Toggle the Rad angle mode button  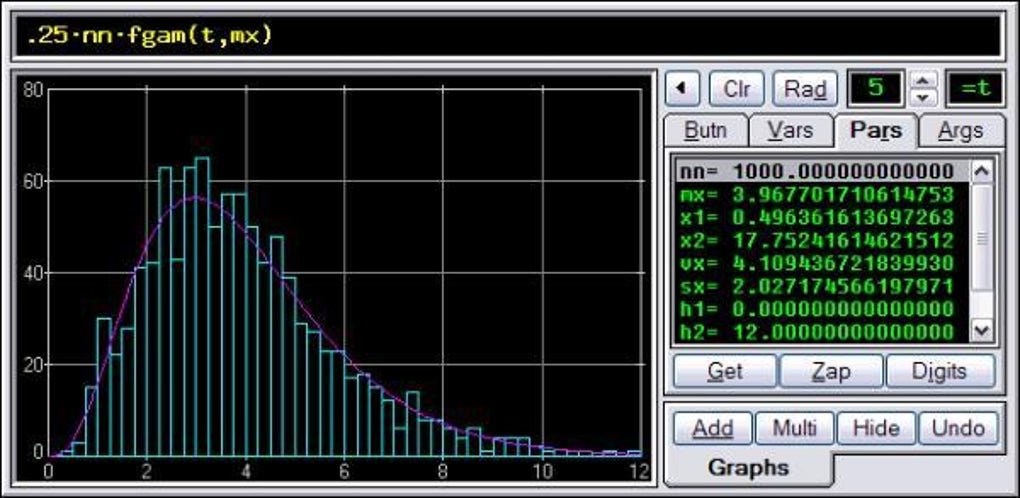pos(805,88)
